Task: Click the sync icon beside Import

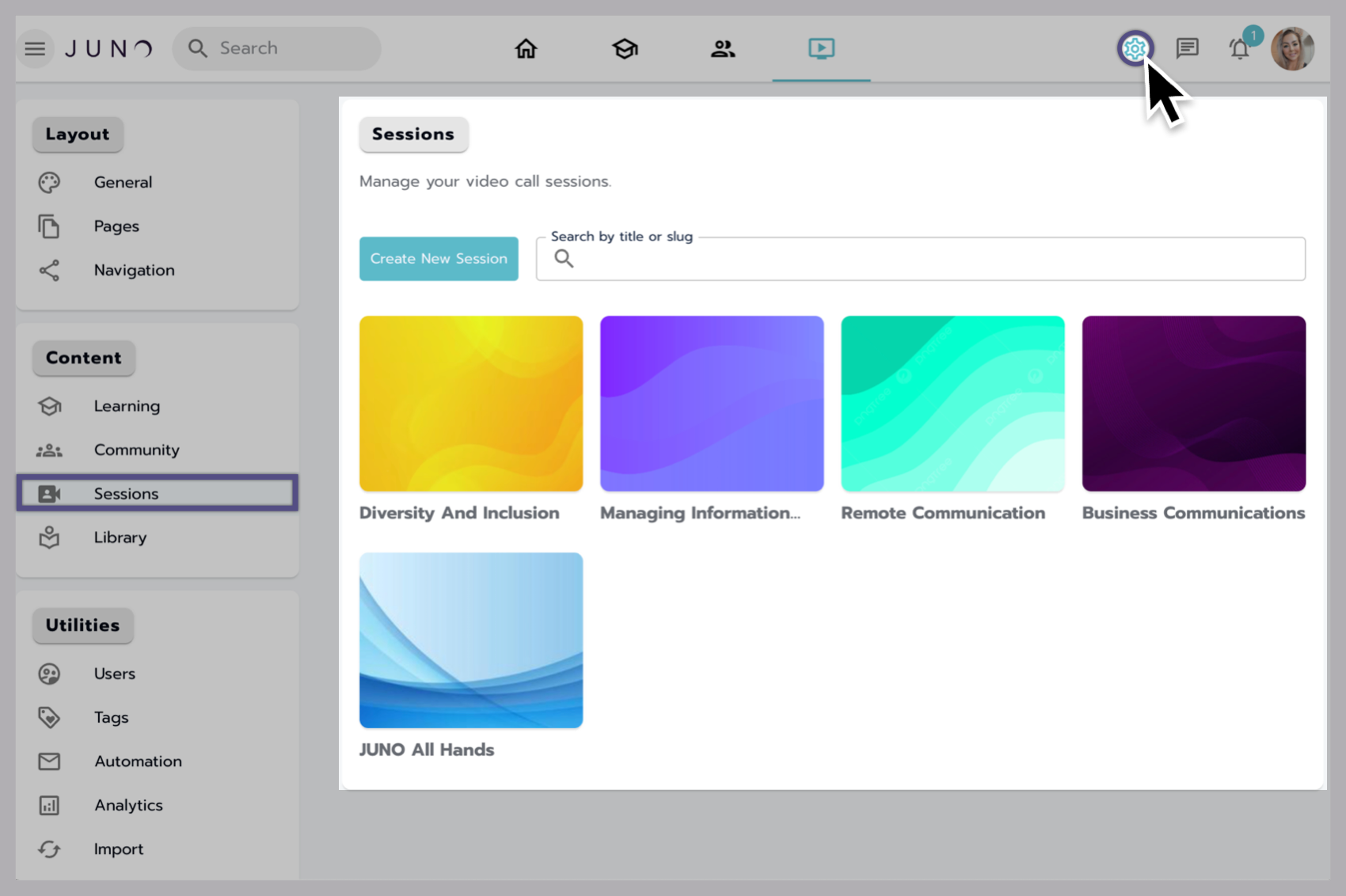Action: (x=49, y=849)
